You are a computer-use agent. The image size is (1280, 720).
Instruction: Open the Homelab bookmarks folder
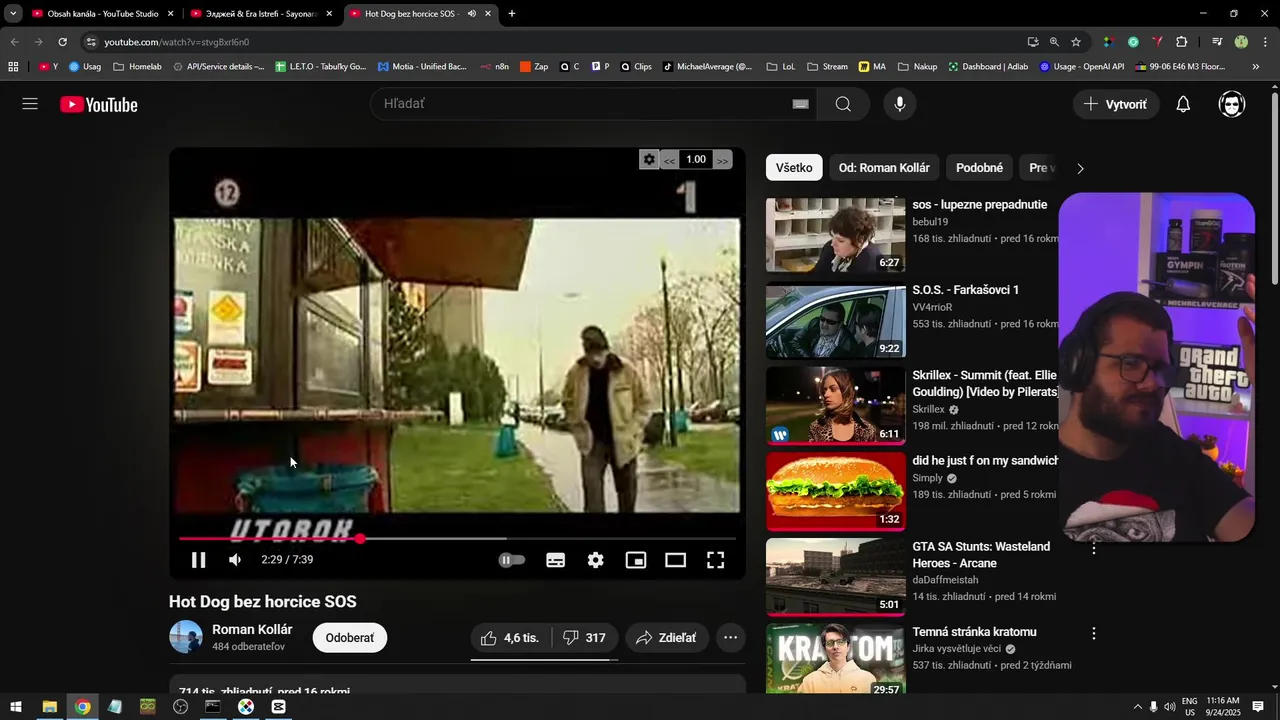click(x=138, y=67)
